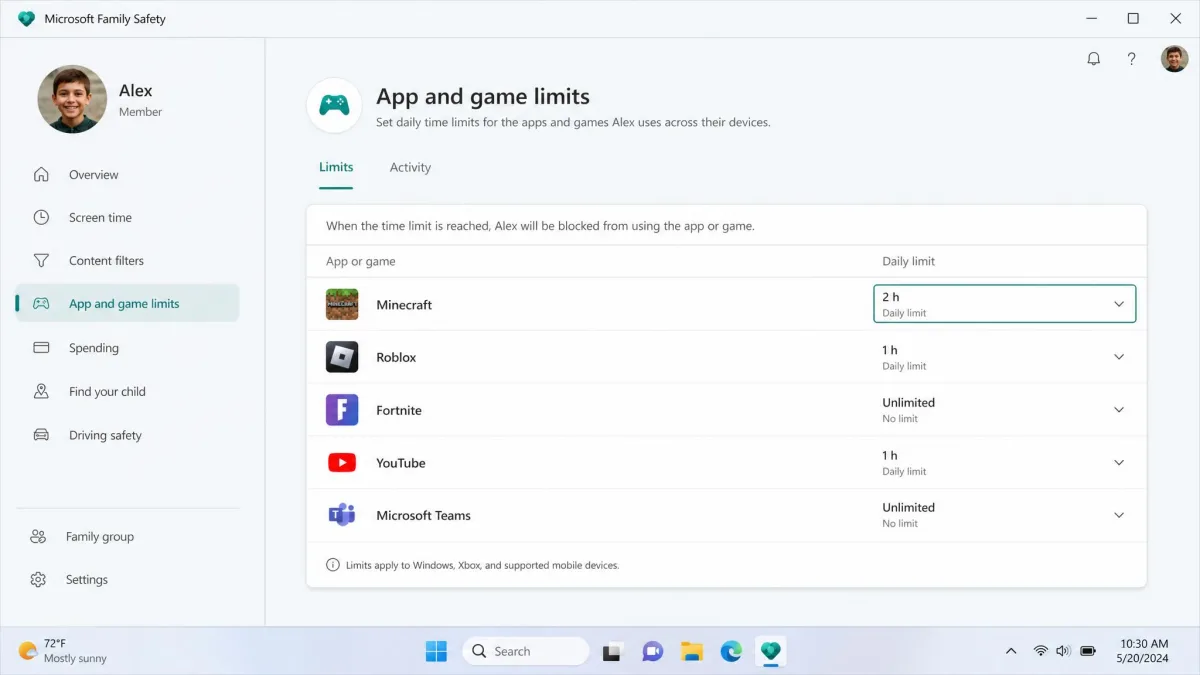
Task: Click the Overview home icon in sidebar
Action: [41, 175]
